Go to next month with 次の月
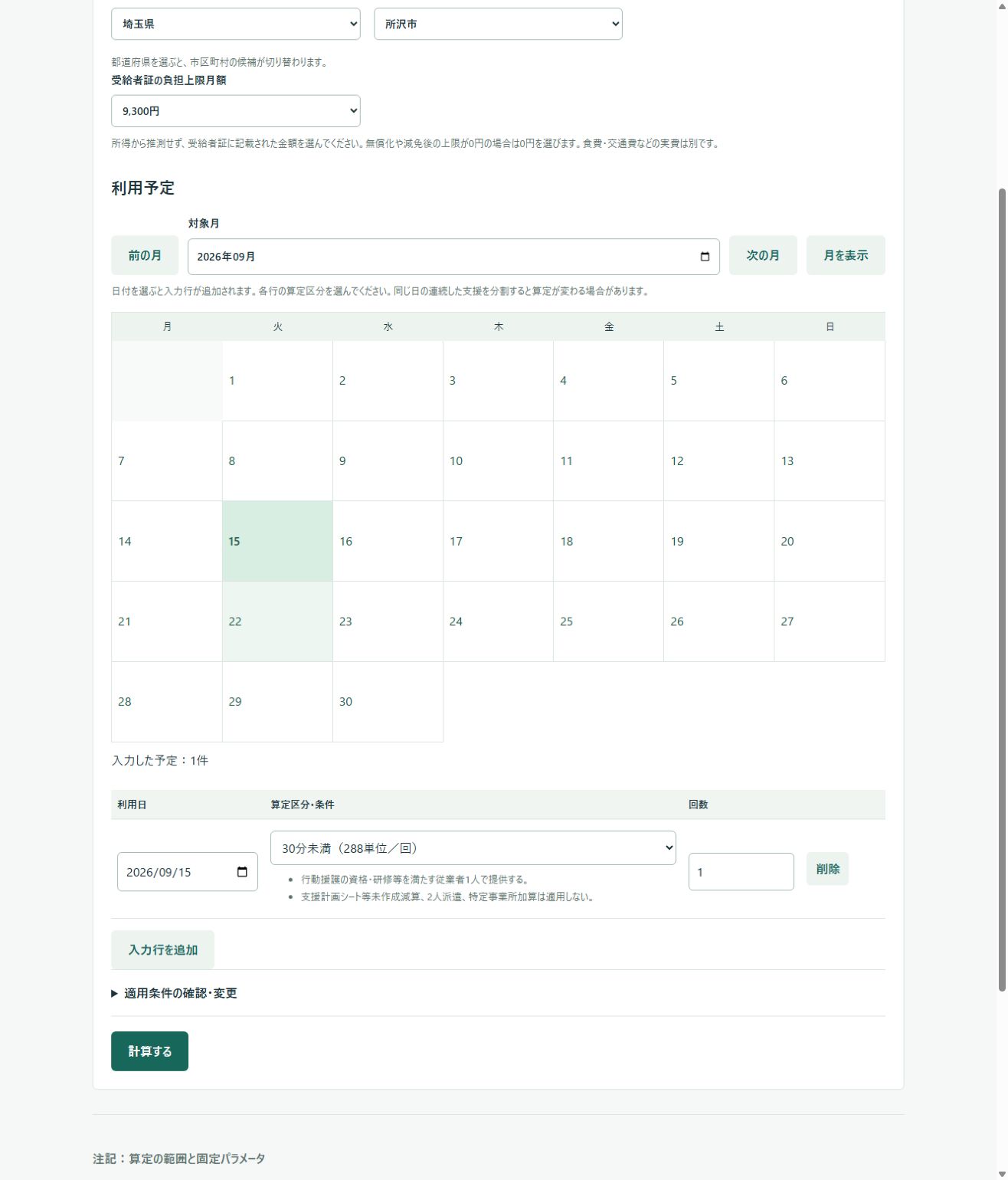The width and height of the screenshot is (1008, 1180). coord(763,255)
